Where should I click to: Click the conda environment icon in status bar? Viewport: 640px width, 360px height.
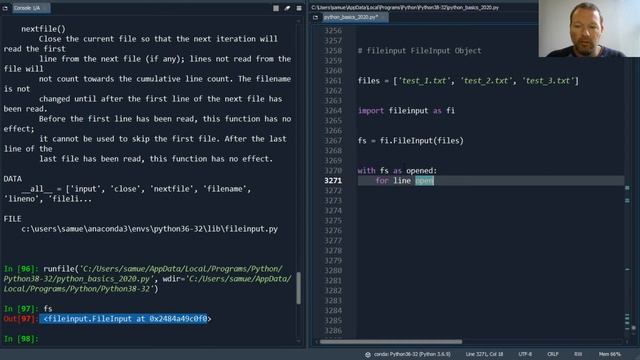pyautogui.click(x=368, y=354)
